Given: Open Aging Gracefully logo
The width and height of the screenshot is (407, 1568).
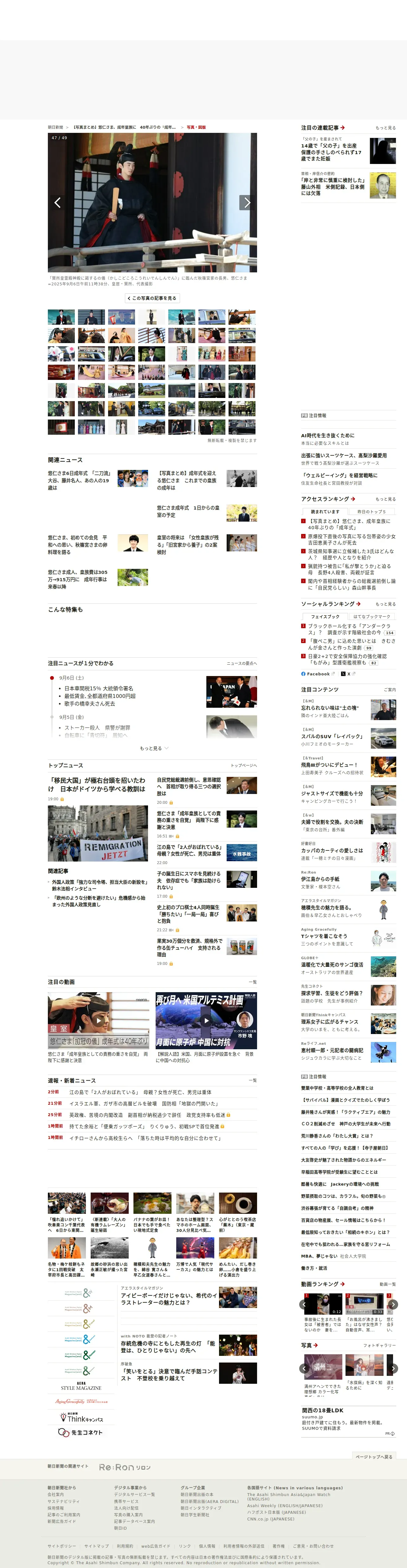Looking at the screenshot, I should point(81,1401).
